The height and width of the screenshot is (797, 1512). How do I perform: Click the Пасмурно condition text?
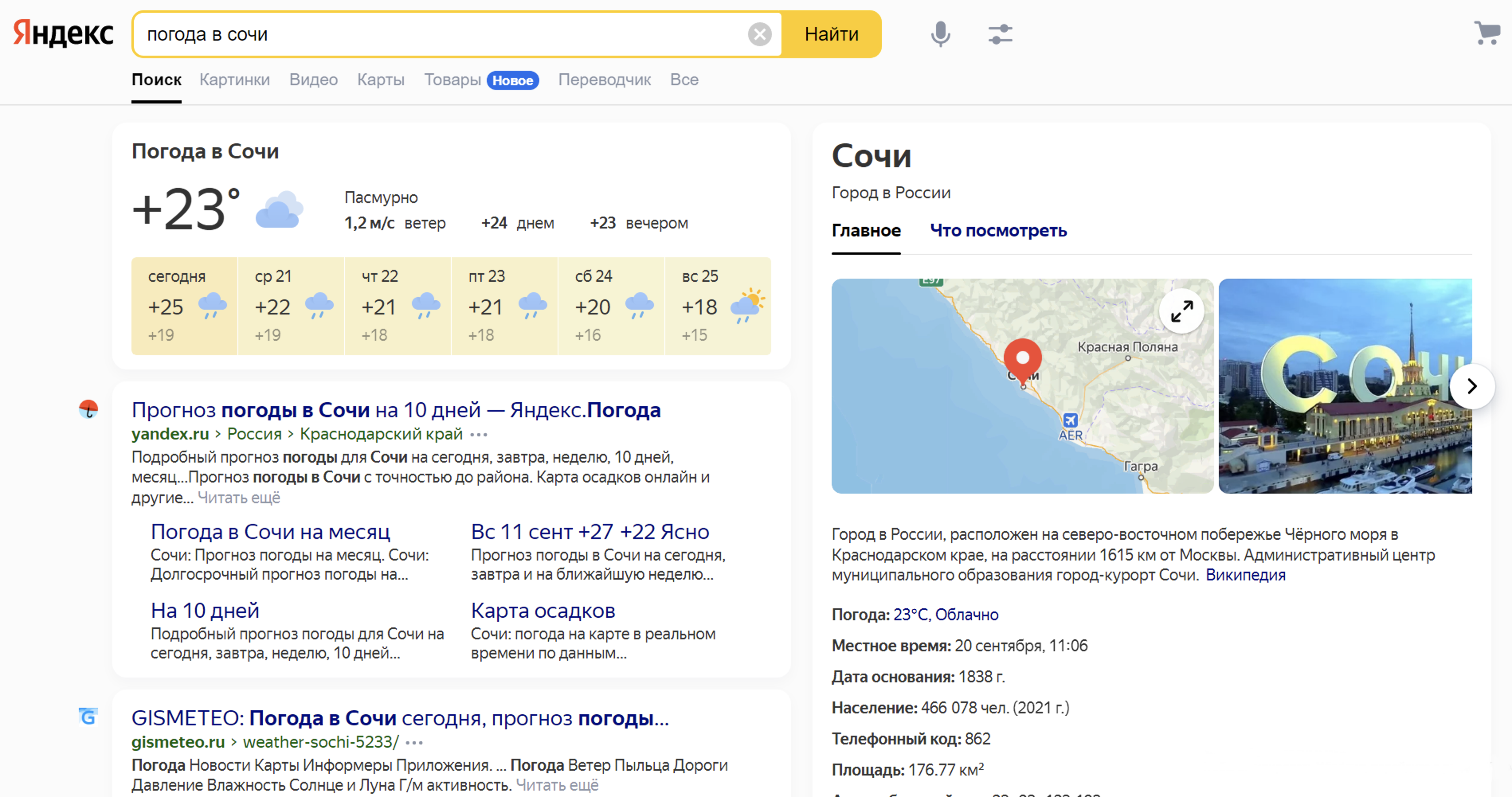point(381,197)
